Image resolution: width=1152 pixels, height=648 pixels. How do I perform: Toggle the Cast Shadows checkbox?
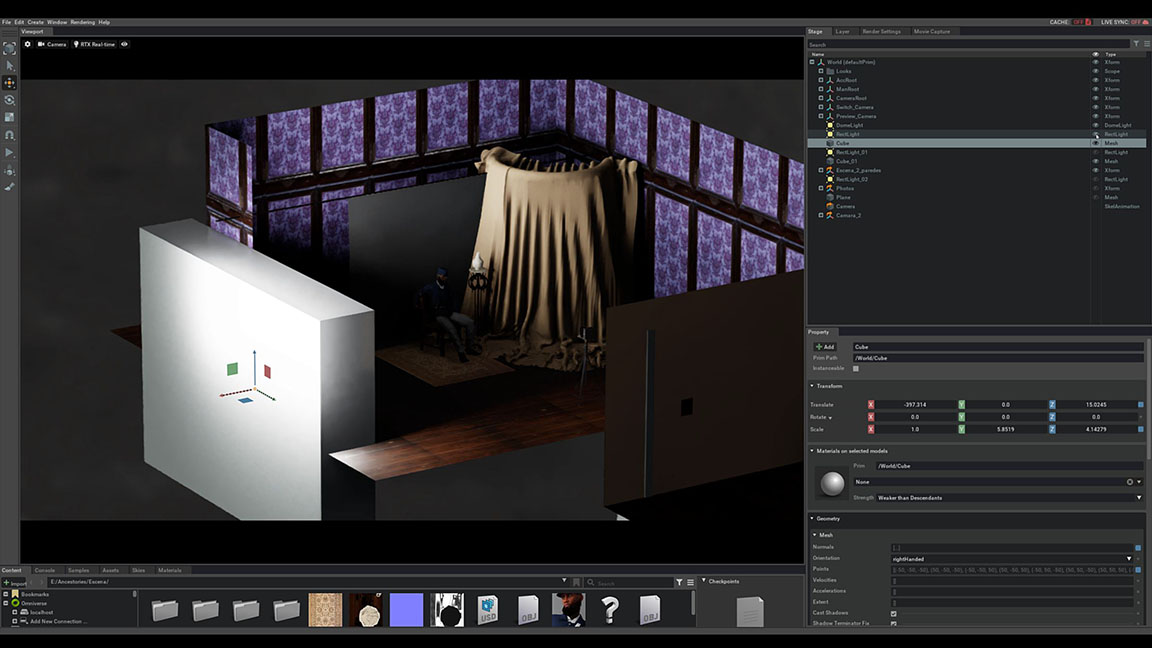pyautogui.click(x=893, y=613)
